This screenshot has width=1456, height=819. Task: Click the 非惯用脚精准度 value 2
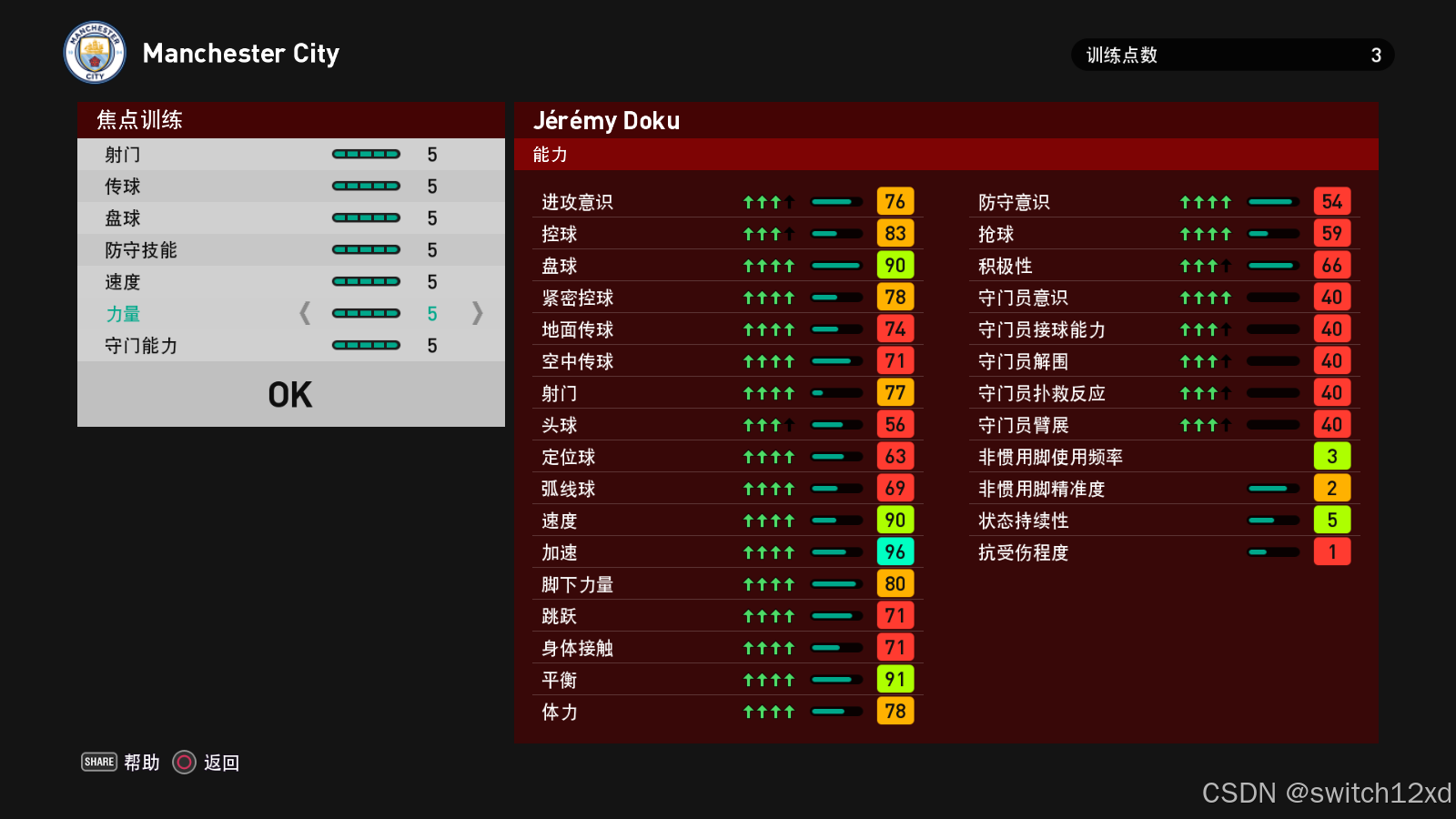1332,488
